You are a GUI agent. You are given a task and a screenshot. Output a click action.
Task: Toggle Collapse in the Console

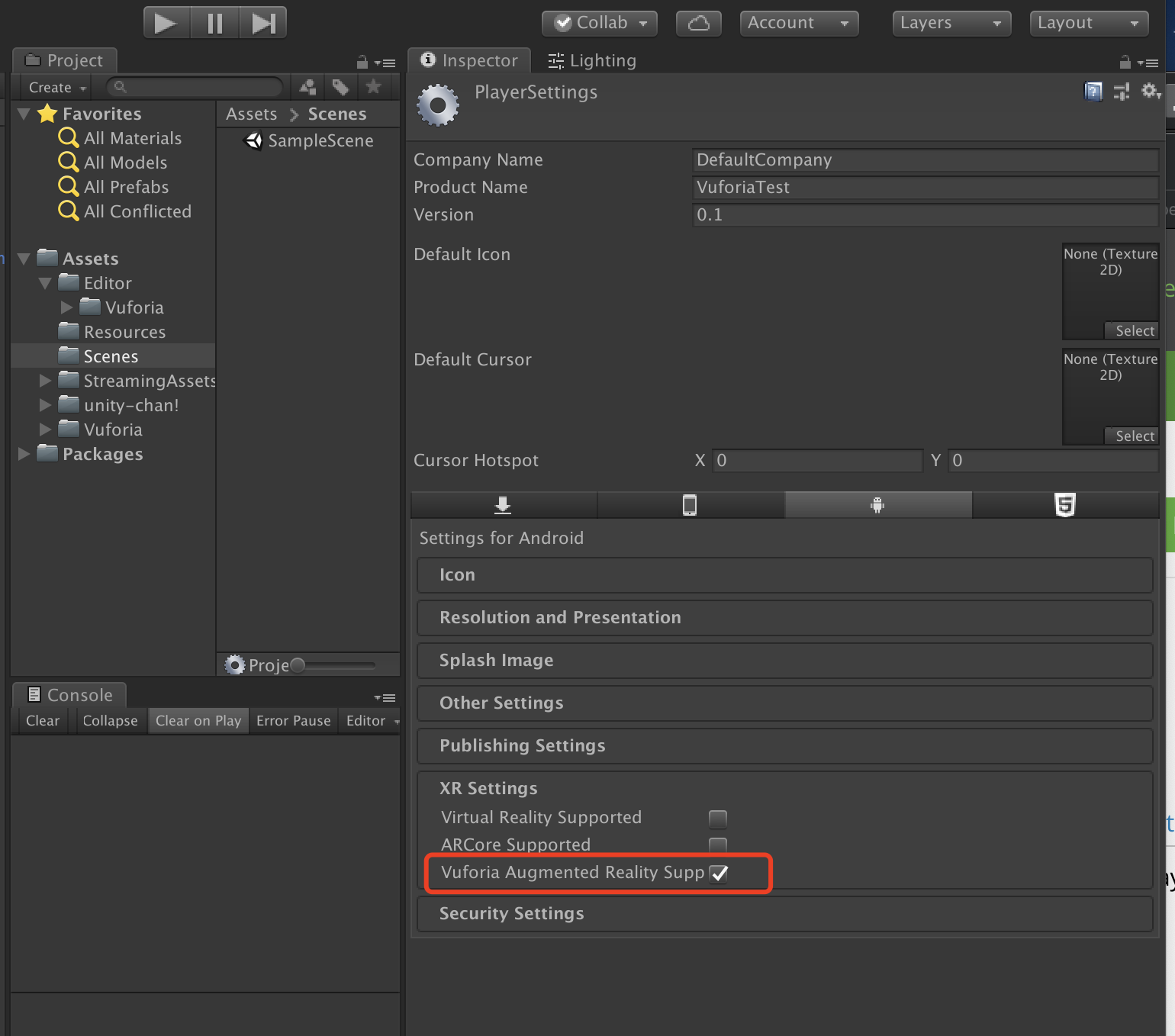[110, 721]
